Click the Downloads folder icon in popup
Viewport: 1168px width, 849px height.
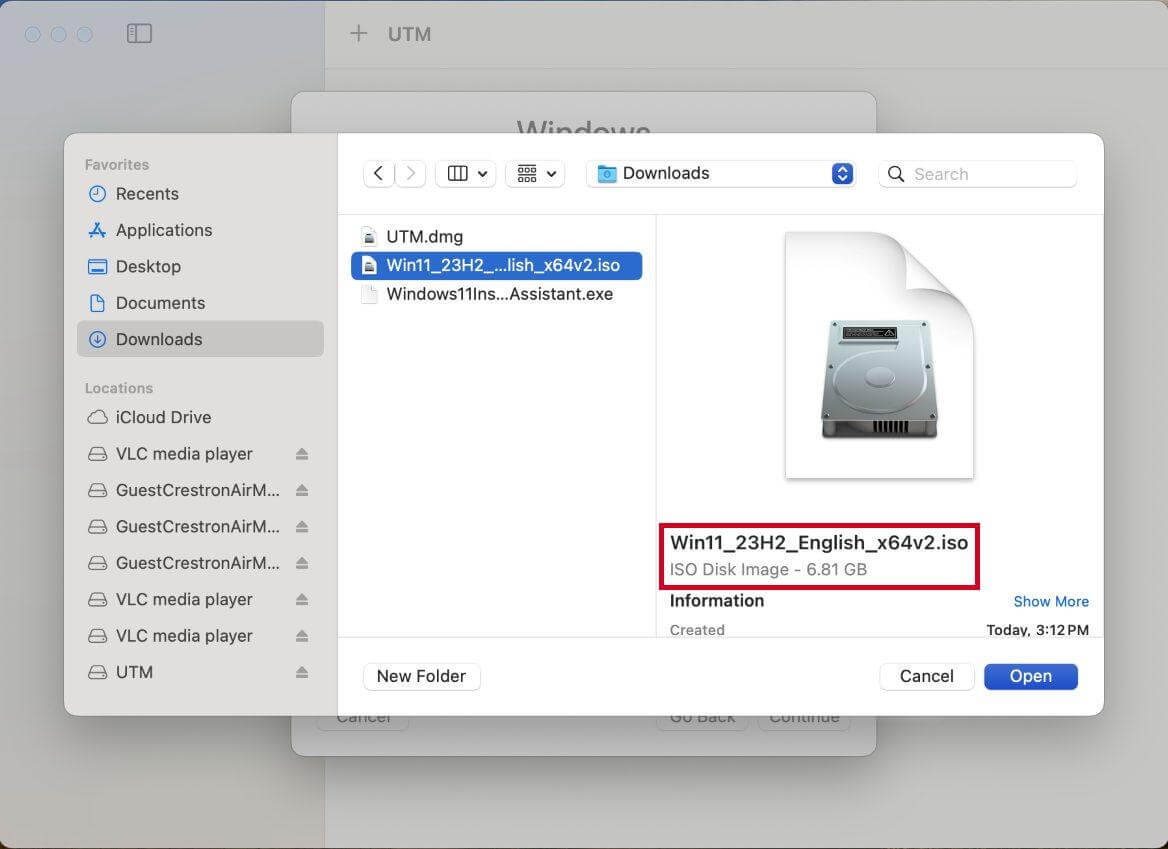(607, 174)
